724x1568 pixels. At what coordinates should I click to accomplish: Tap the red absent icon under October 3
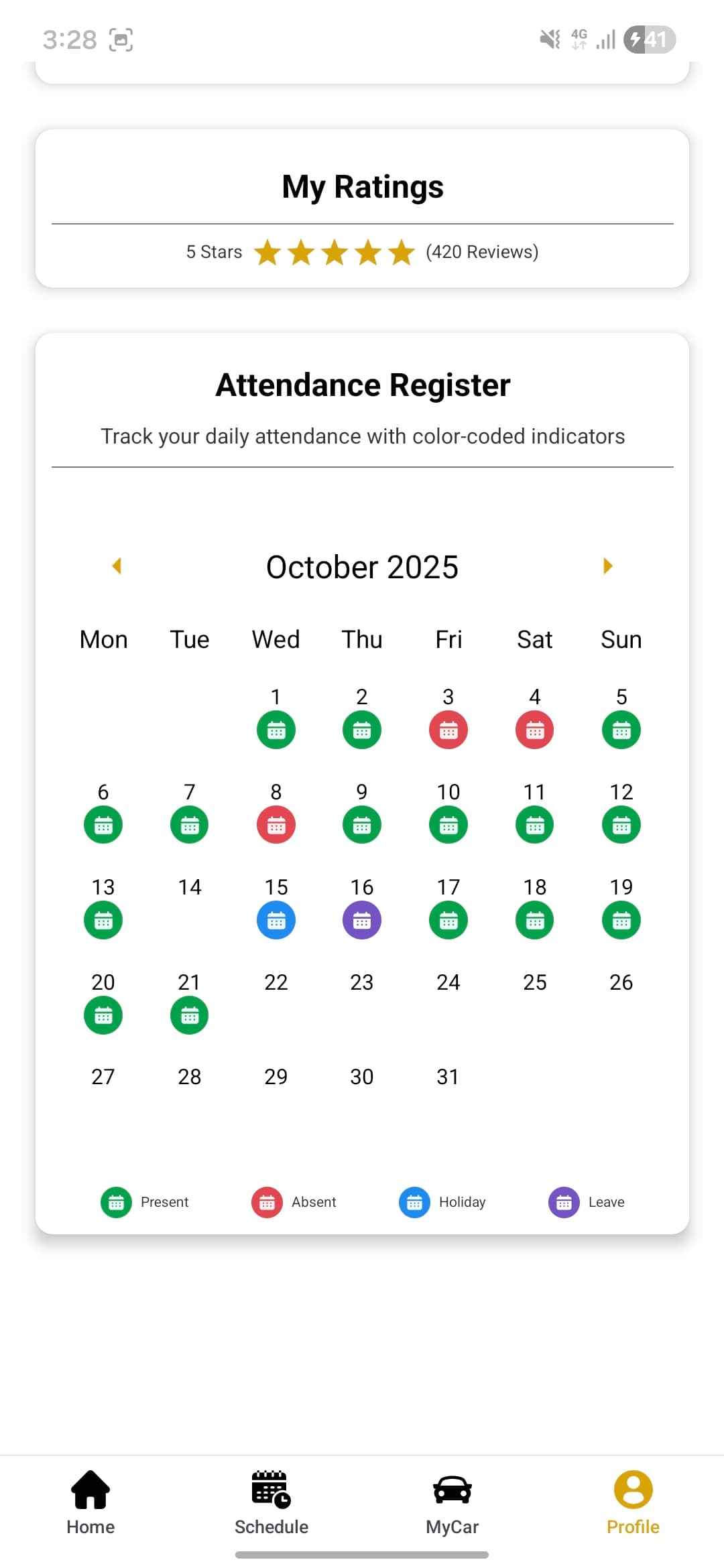point(448,730)
